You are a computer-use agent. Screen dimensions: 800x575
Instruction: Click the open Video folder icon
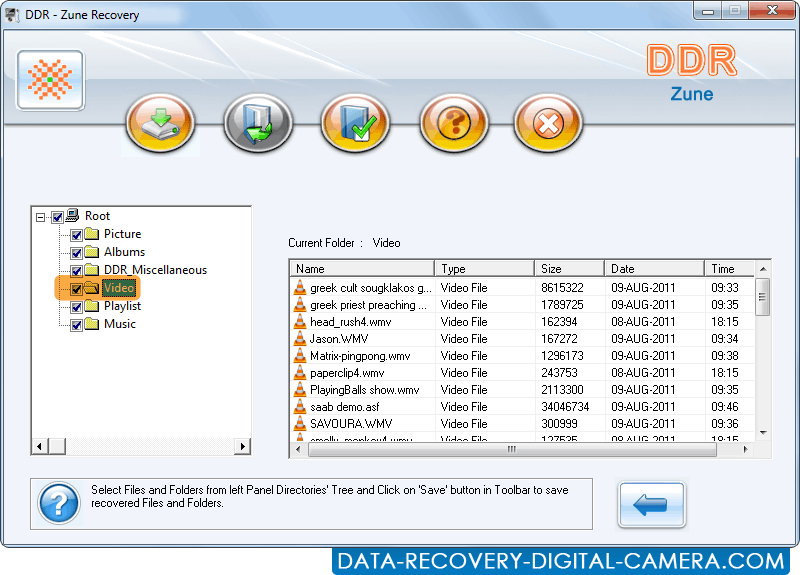click(x=92, y=288)
